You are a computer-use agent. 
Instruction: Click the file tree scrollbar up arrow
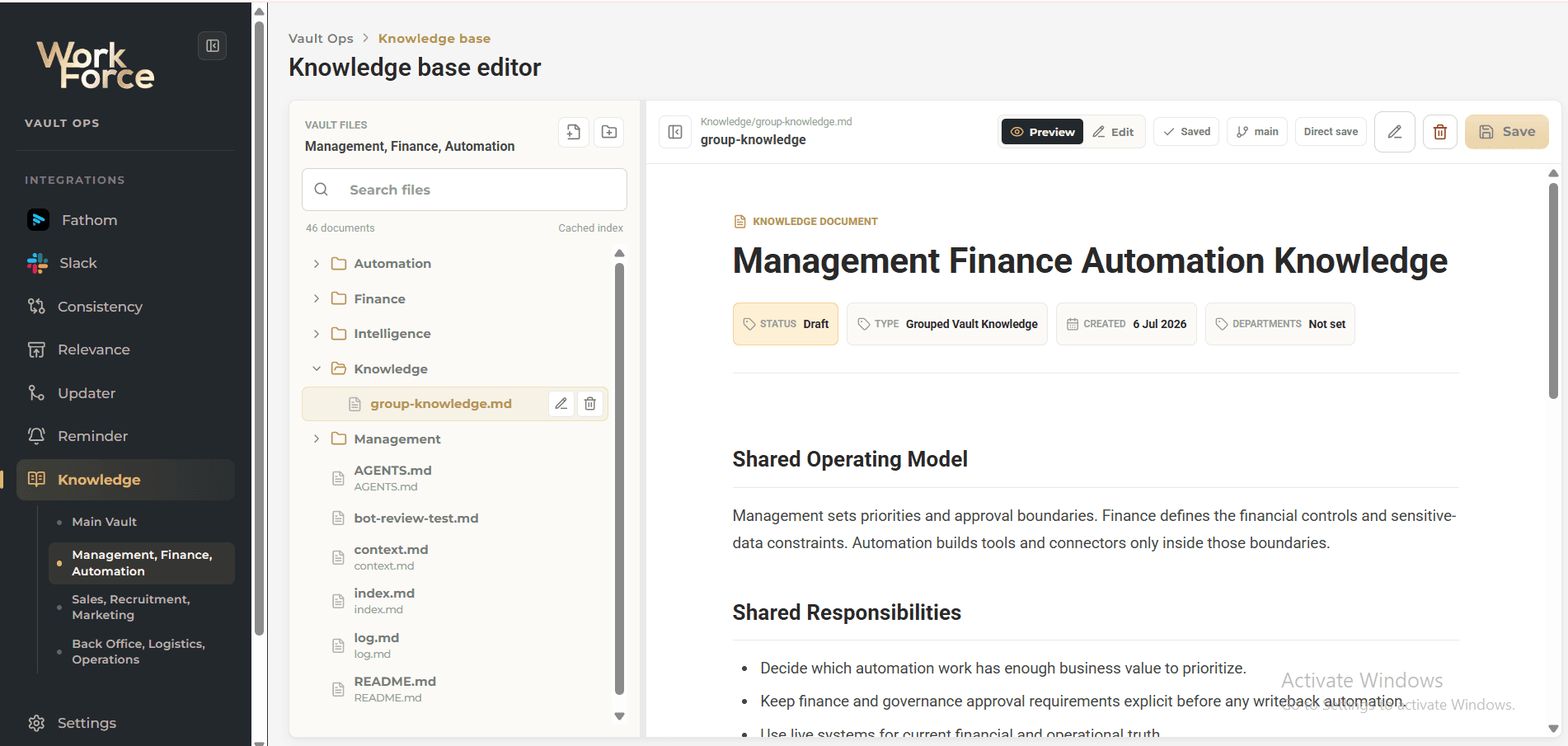pyautogui.click(x=620, y=253)
